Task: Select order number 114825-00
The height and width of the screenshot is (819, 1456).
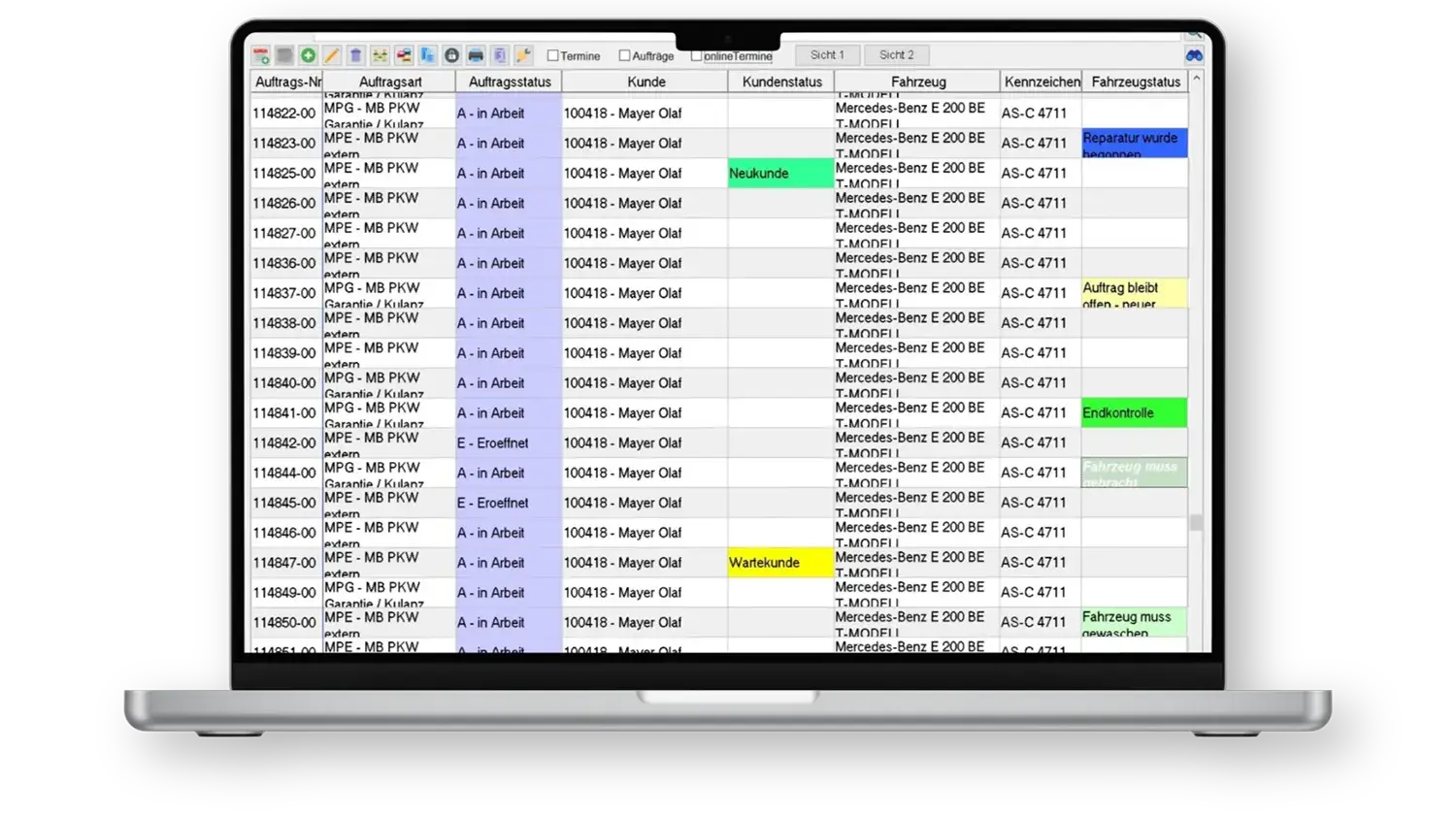Action: tap(284, 174)
